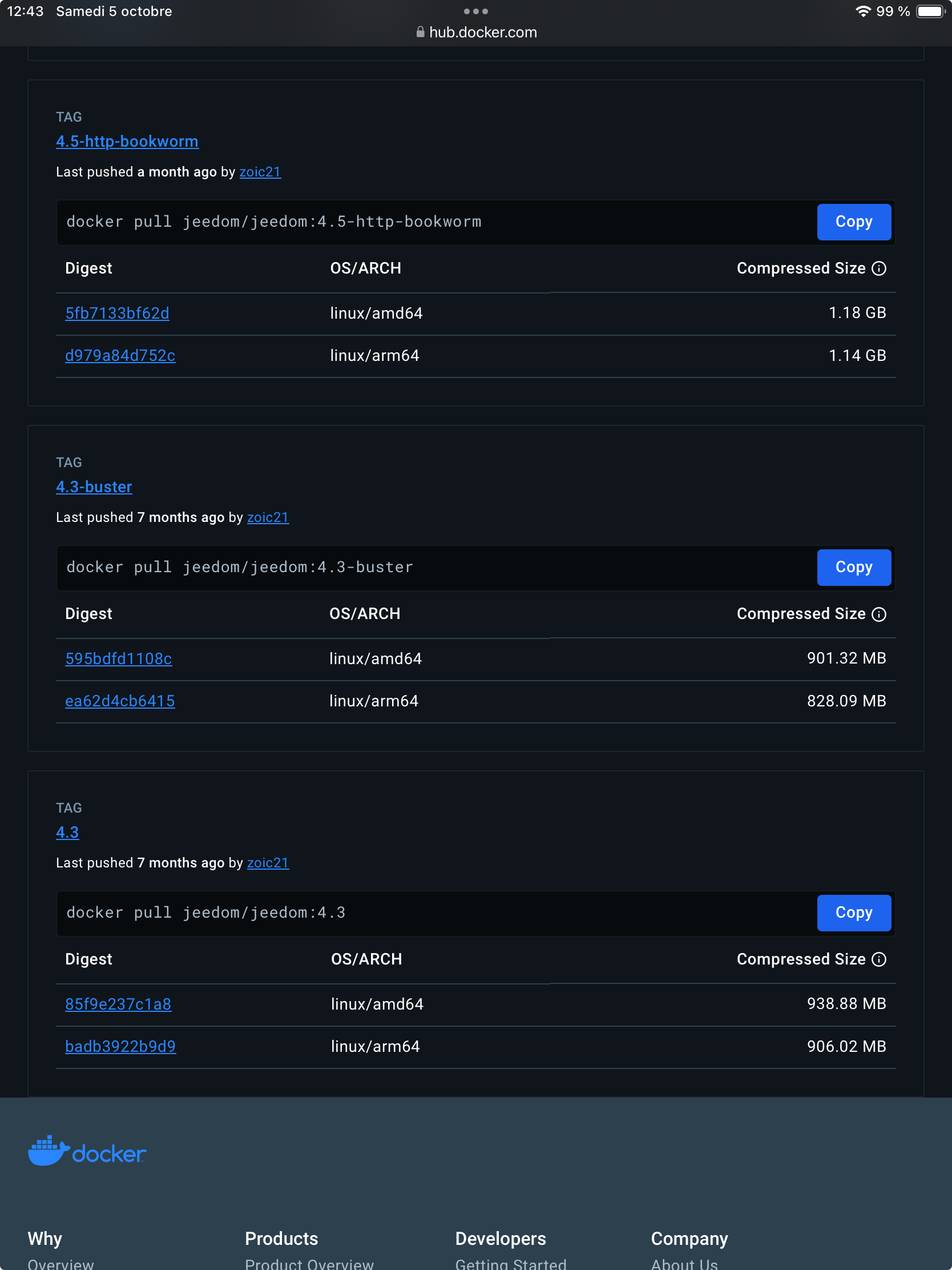The image size is (952, 1270).
Task: Tap the battery indicator icon
Action: (x=930, y=11)
